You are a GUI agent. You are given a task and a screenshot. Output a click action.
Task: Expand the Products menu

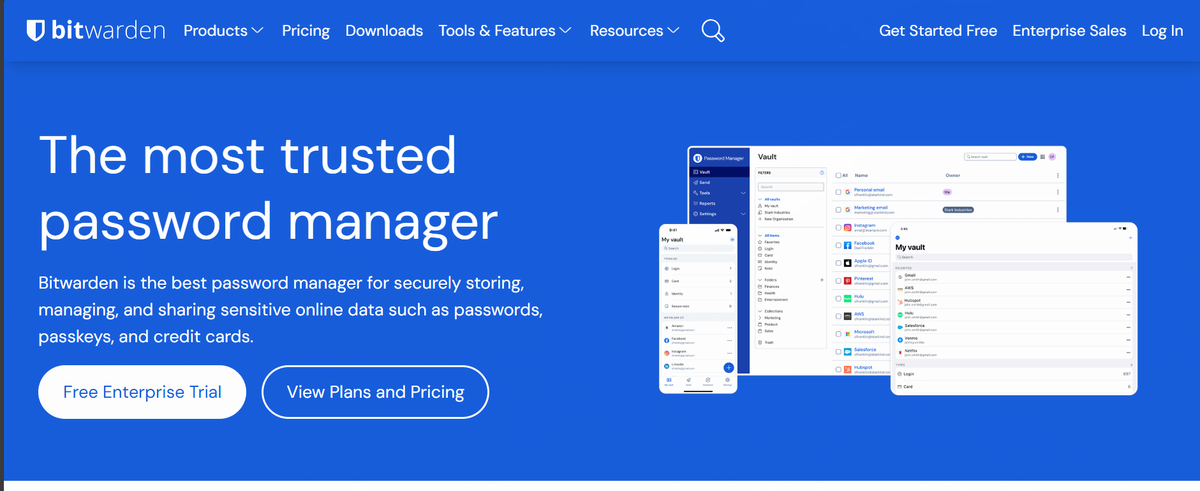[x=224, y=31]
